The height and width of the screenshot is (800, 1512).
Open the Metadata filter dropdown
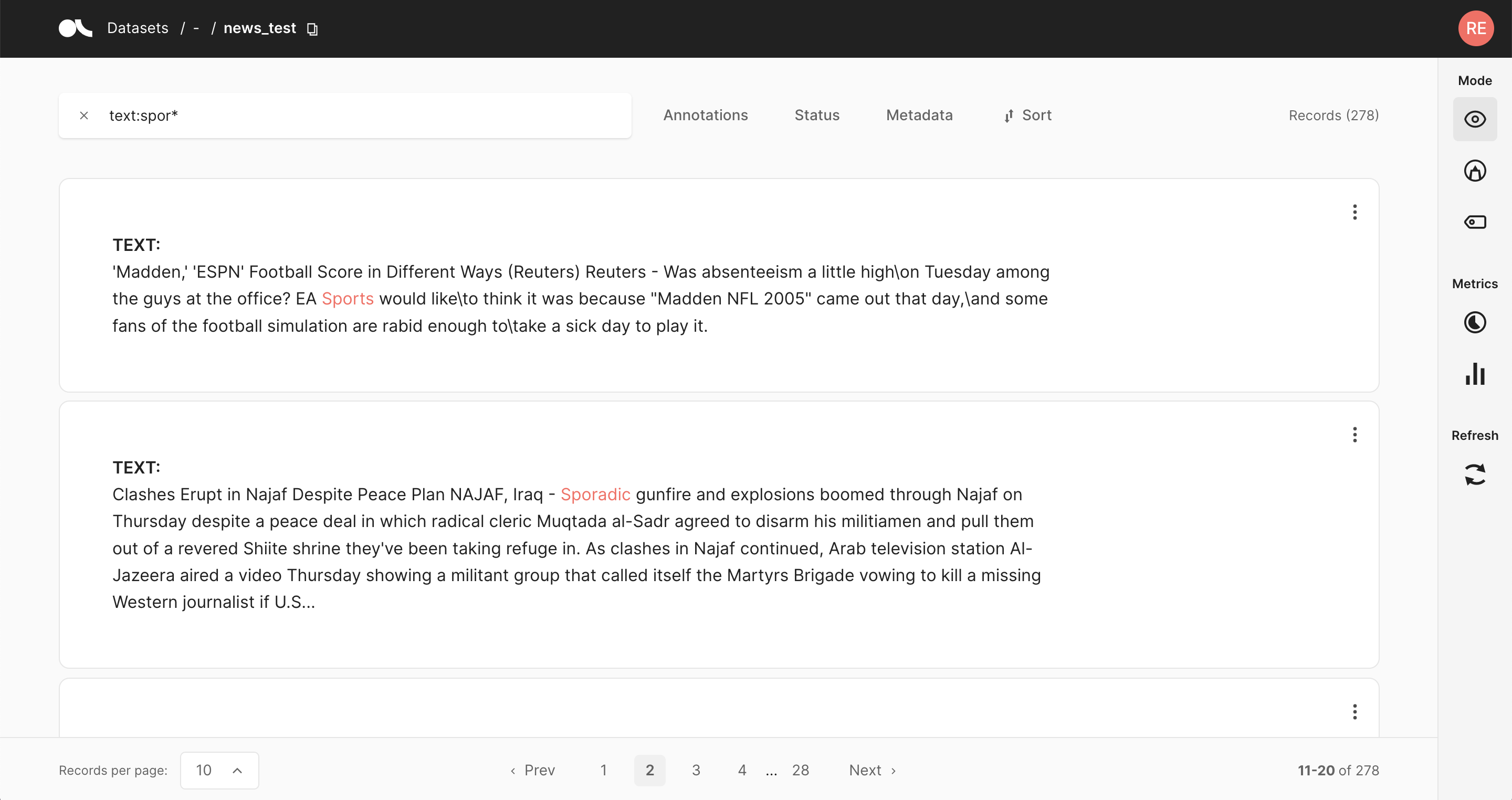[919, 115]
